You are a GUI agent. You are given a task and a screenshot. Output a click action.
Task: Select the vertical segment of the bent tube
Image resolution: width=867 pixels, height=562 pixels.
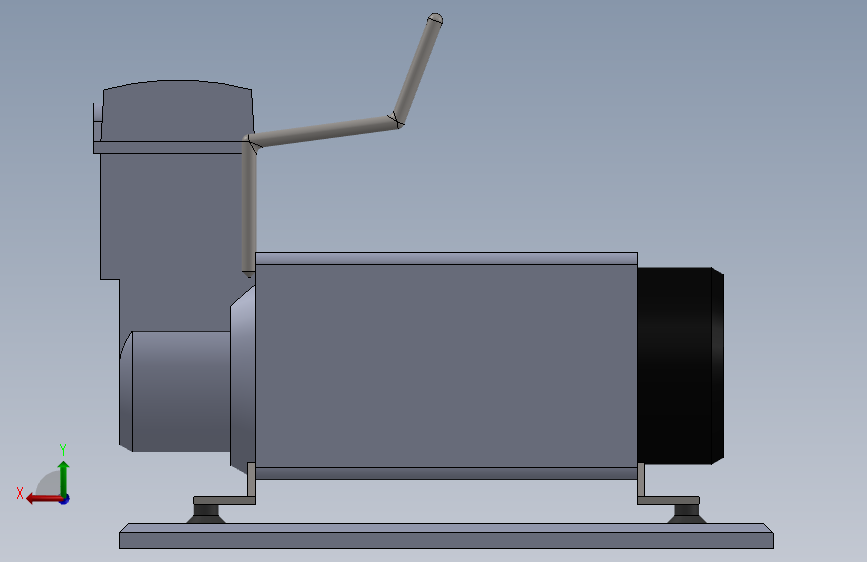[x=249, y=207]
